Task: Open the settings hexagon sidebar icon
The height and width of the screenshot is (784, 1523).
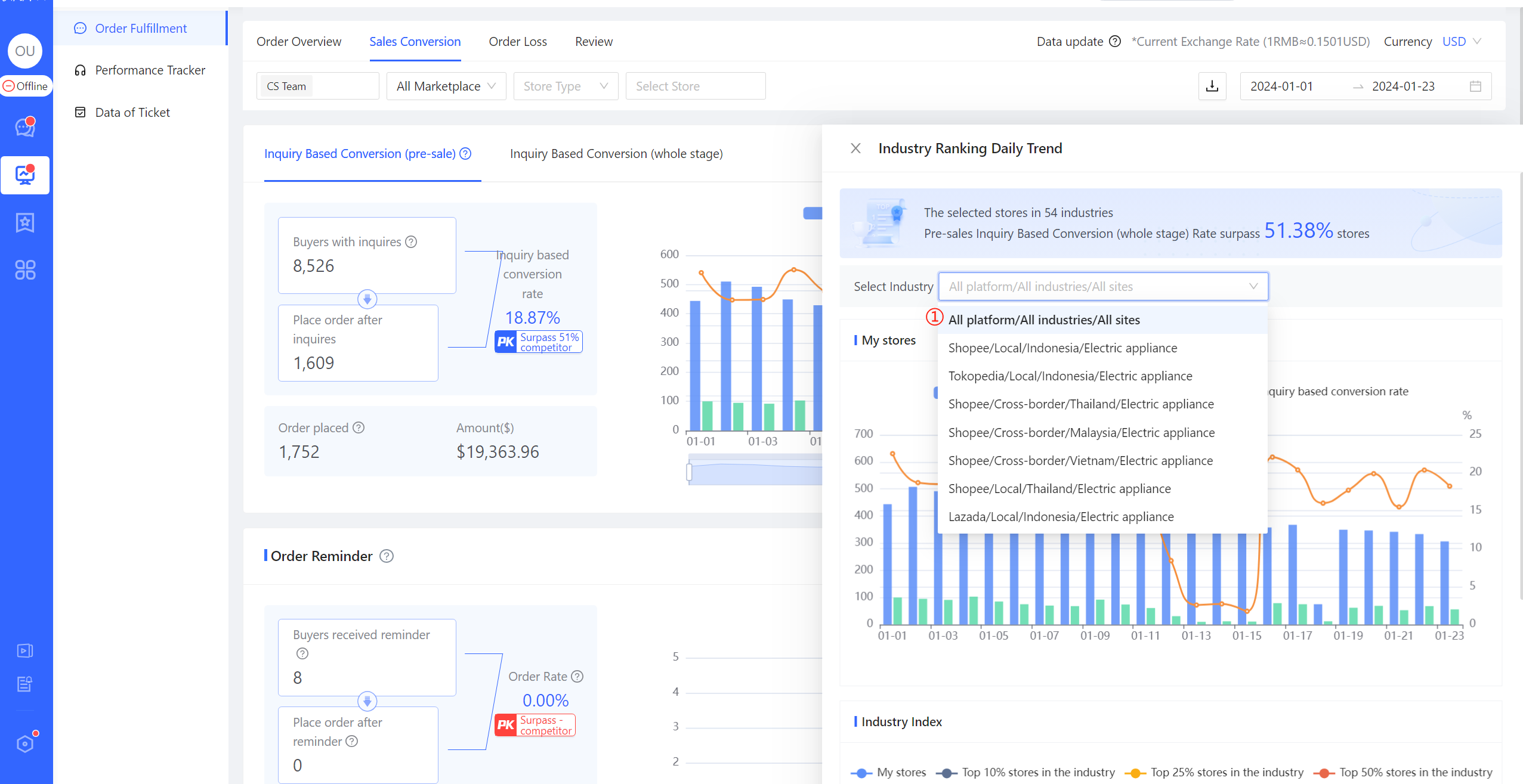Action: 25,743
